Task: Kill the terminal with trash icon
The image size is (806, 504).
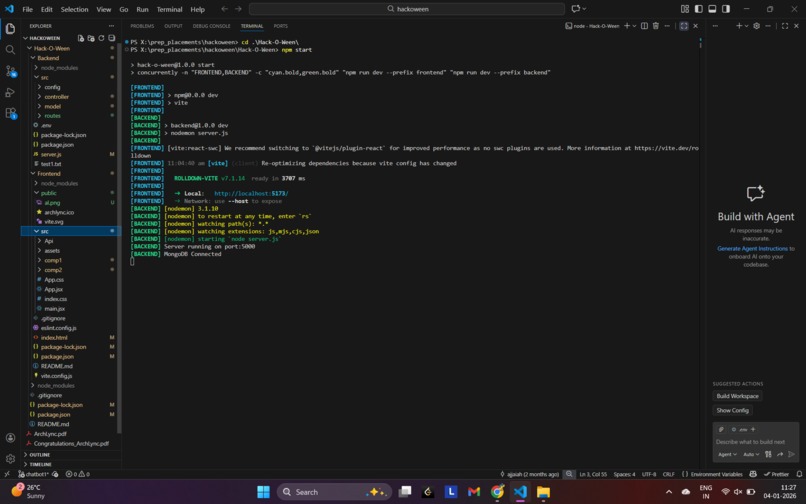Action: point(656,26)
